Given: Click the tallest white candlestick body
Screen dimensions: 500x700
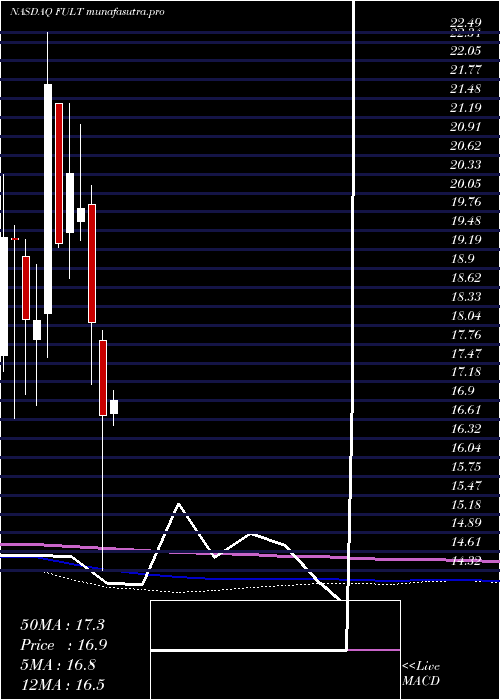Looking at the screenshot, I should [x=48, y=199].
